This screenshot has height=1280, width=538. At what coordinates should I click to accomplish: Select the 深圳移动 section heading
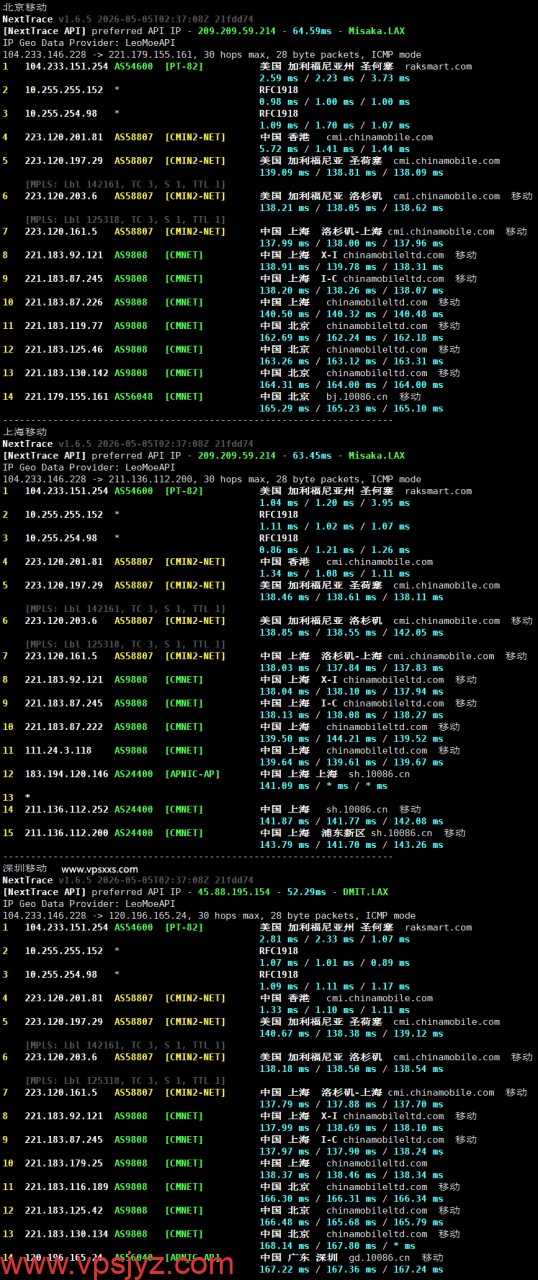pyautogui.click(x=24, y=868)
